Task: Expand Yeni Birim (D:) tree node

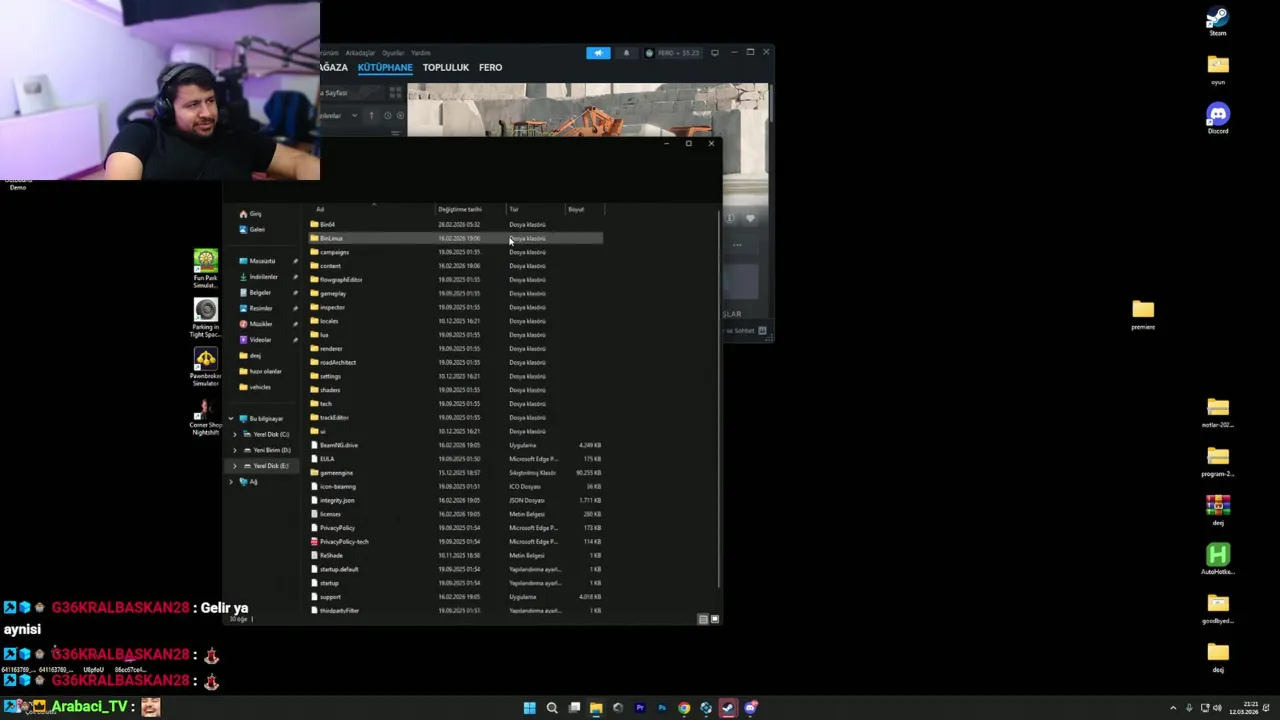Action: [x=235, y=450]
